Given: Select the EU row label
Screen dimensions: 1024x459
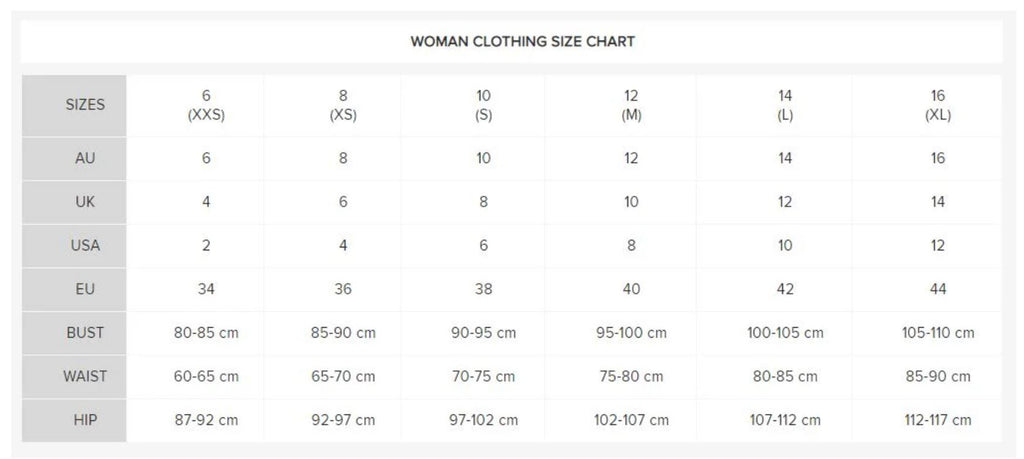Looking at the screenshot, I should pyautogui.click(x=85, y=289).
